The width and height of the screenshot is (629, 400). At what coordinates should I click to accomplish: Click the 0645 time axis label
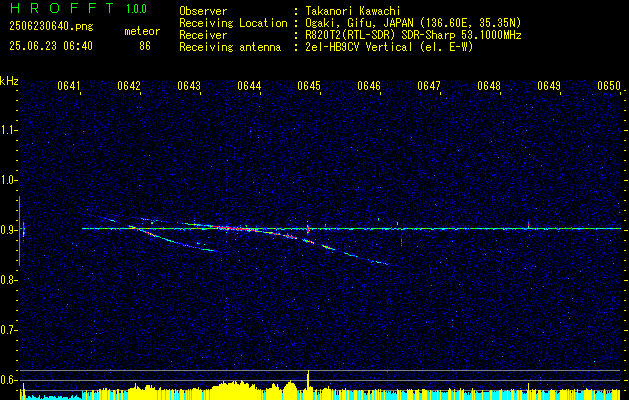309,86
